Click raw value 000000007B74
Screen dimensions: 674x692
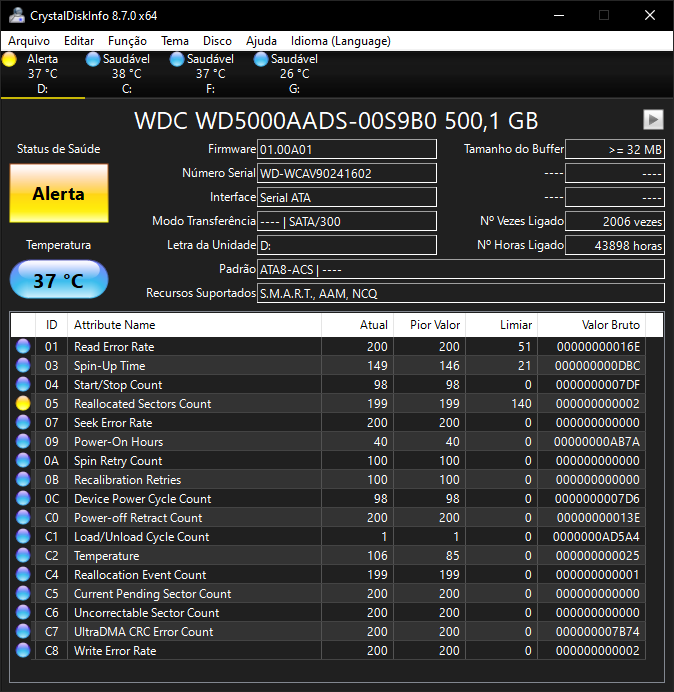[x=597, y=632]
